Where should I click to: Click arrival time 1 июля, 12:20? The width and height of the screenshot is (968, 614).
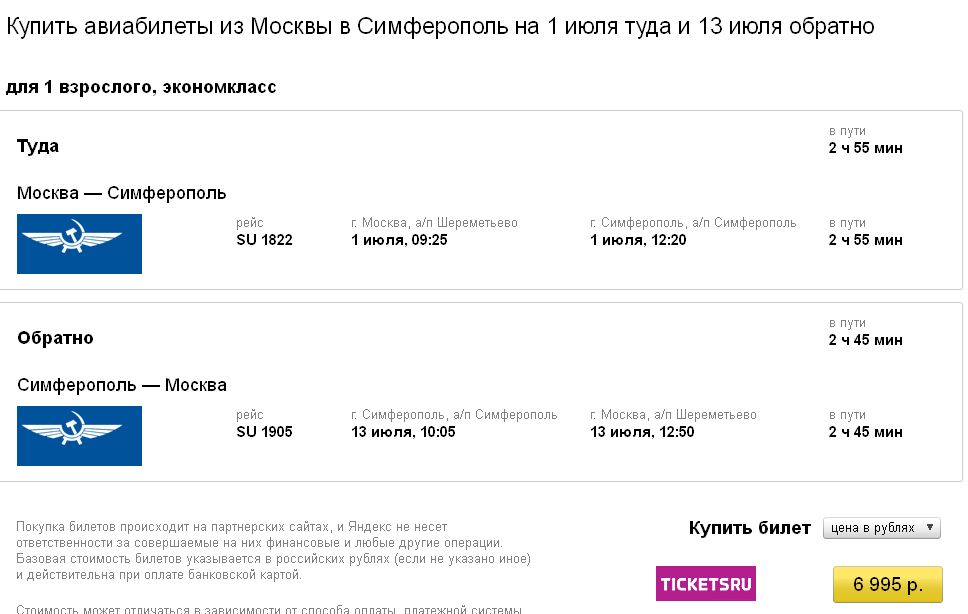click(x=638, y=240)
